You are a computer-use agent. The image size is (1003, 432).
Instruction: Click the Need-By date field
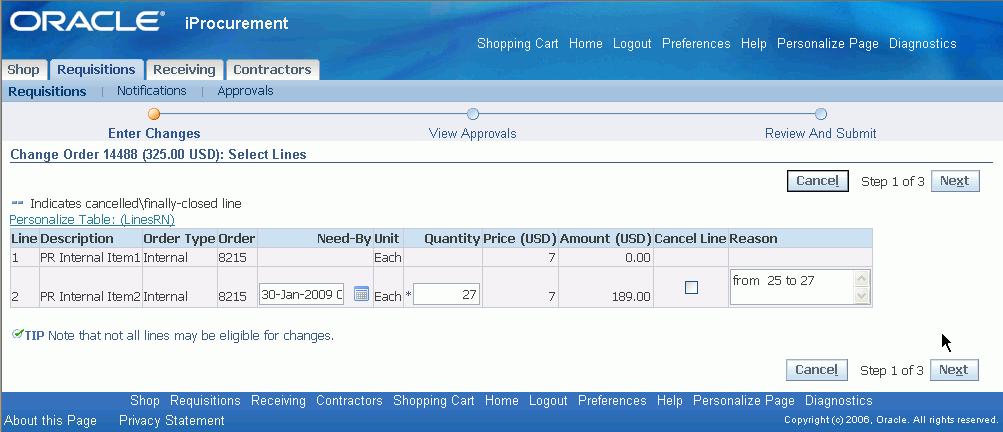pyautogui.click(x=301, y=295)
